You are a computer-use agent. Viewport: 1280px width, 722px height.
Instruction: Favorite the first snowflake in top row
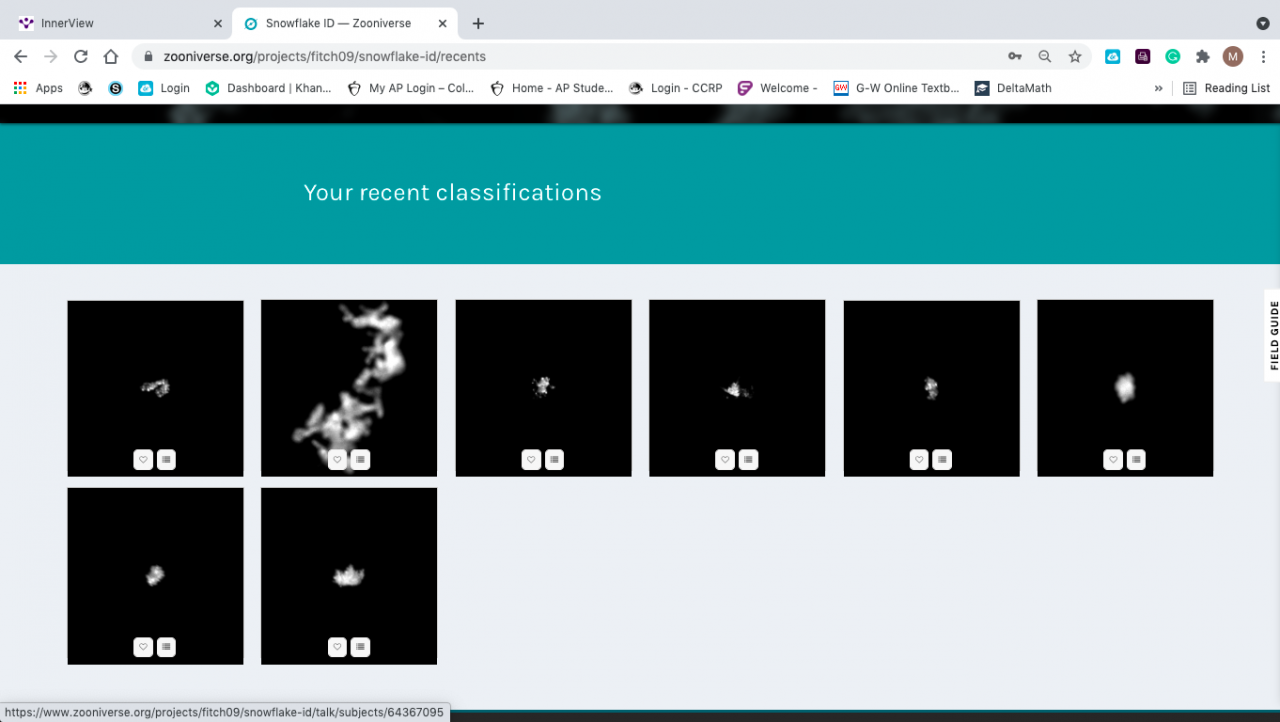(x=143, y=460)
